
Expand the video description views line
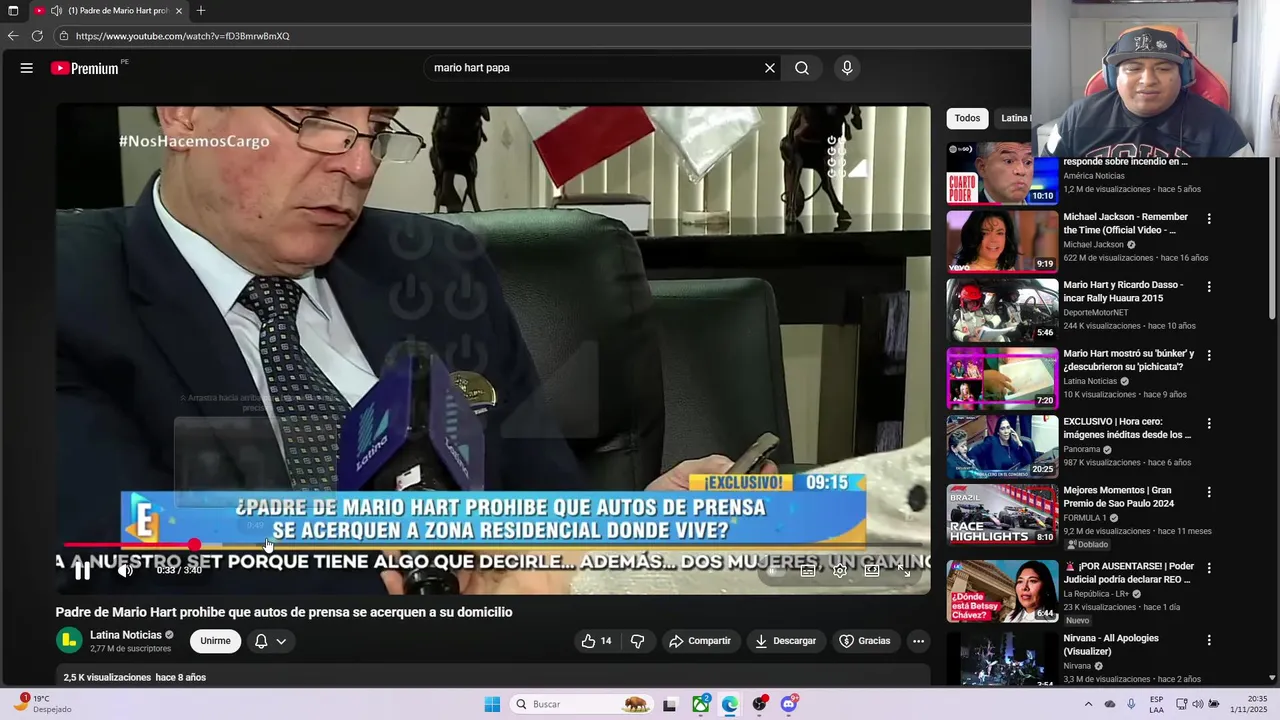[x=135, y=677]
